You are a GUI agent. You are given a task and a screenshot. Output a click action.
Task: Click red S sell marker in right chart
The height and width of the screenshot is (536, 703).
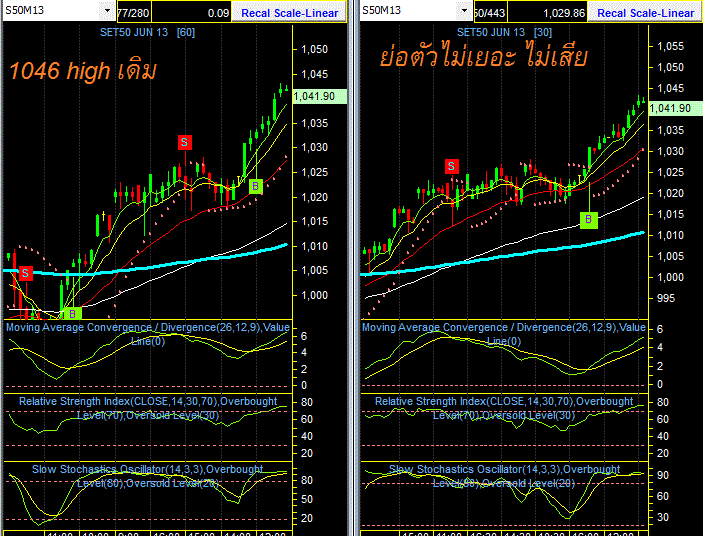click(451, 166)
